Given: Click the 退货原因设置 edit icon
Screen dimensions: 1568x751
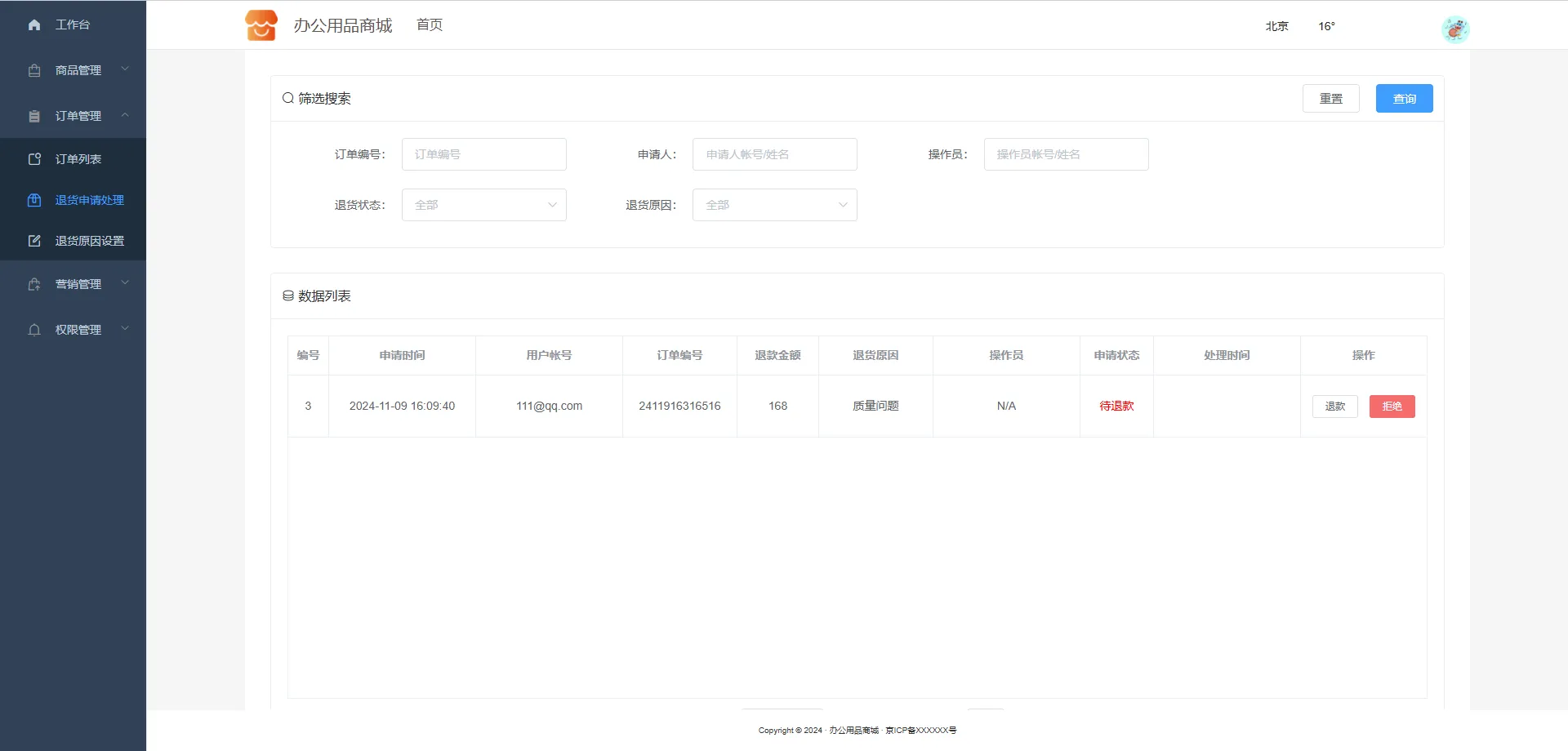Looking at the screenshot, I should click(34, 241).
